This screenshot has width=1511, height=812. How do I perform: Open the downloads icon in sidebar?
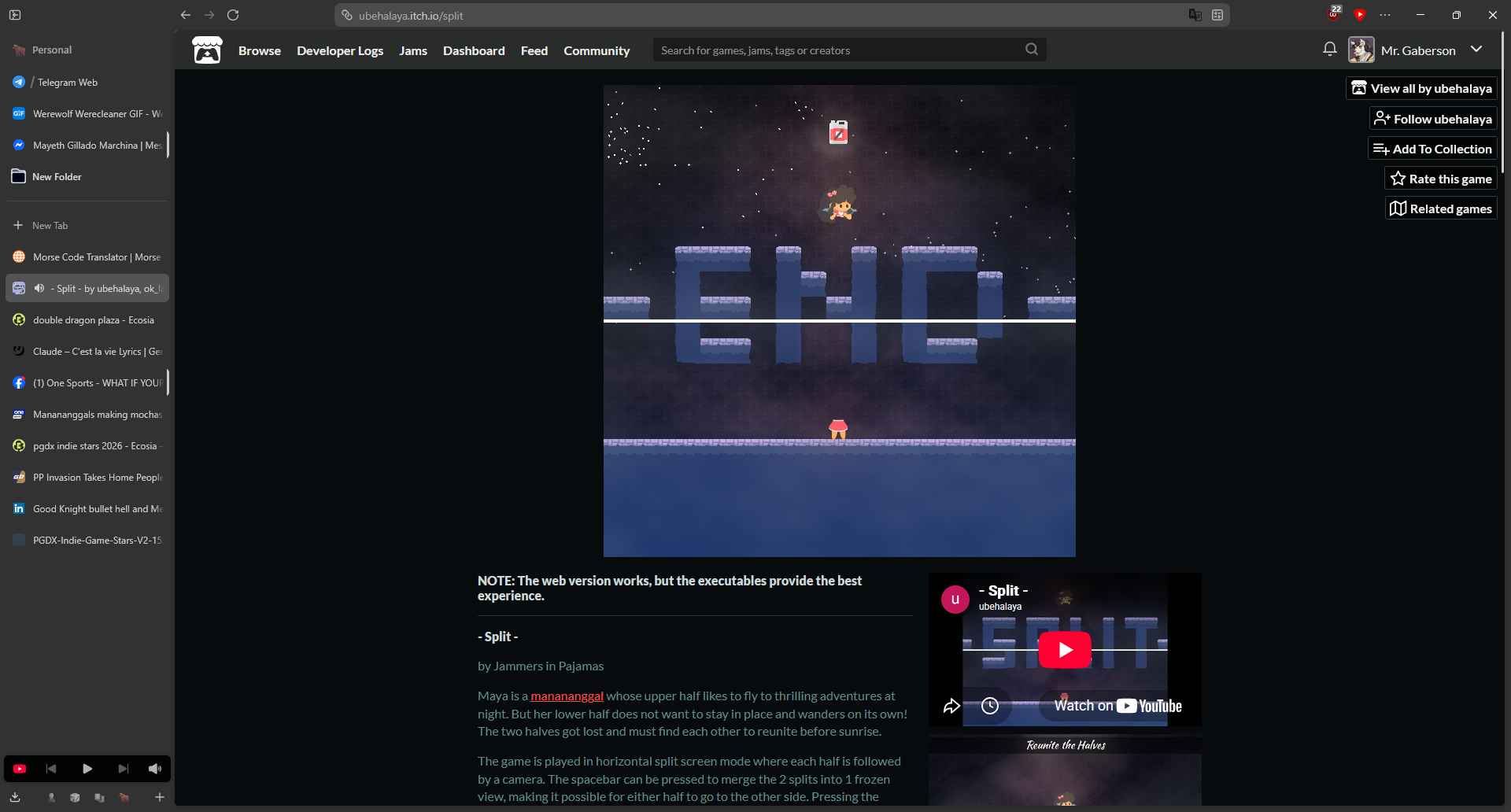pyautogui.click(x=15, y=797)
